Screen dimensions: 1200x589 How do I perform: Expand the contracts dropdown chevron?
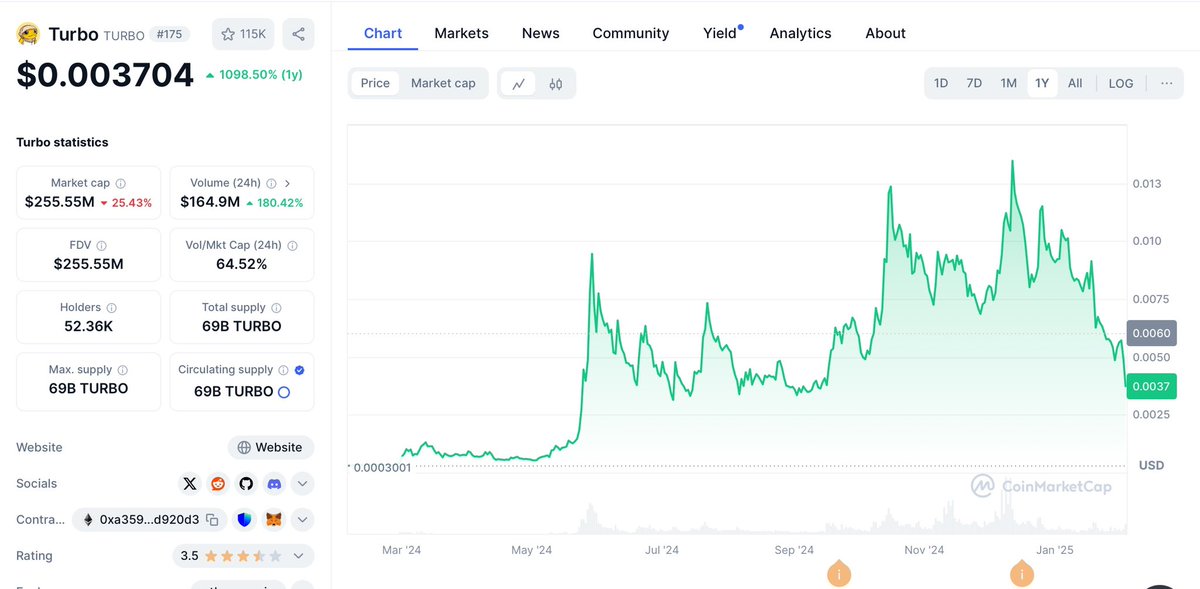302,520
